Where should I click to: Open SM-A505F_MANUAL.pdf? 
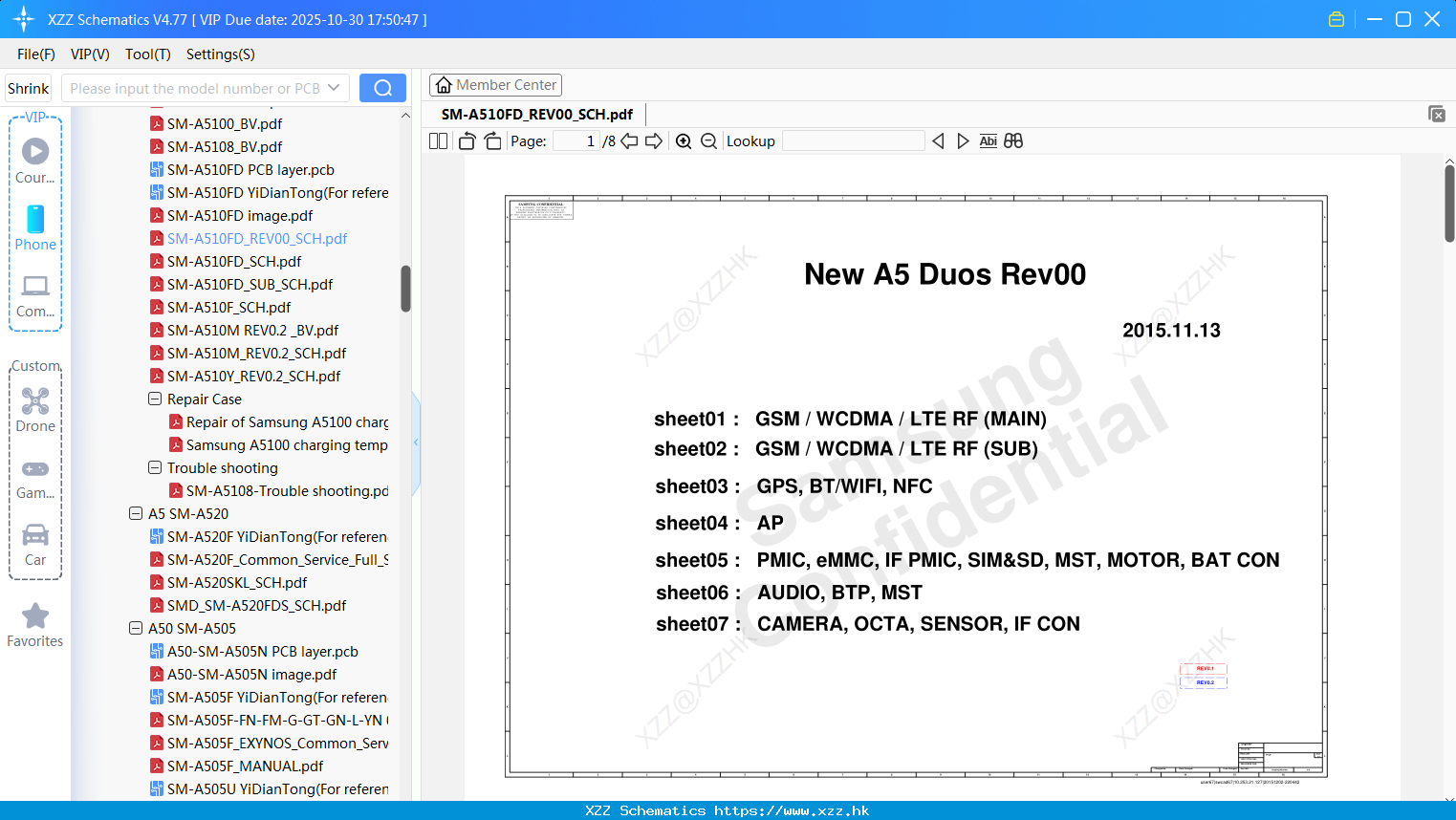[245, 766]
